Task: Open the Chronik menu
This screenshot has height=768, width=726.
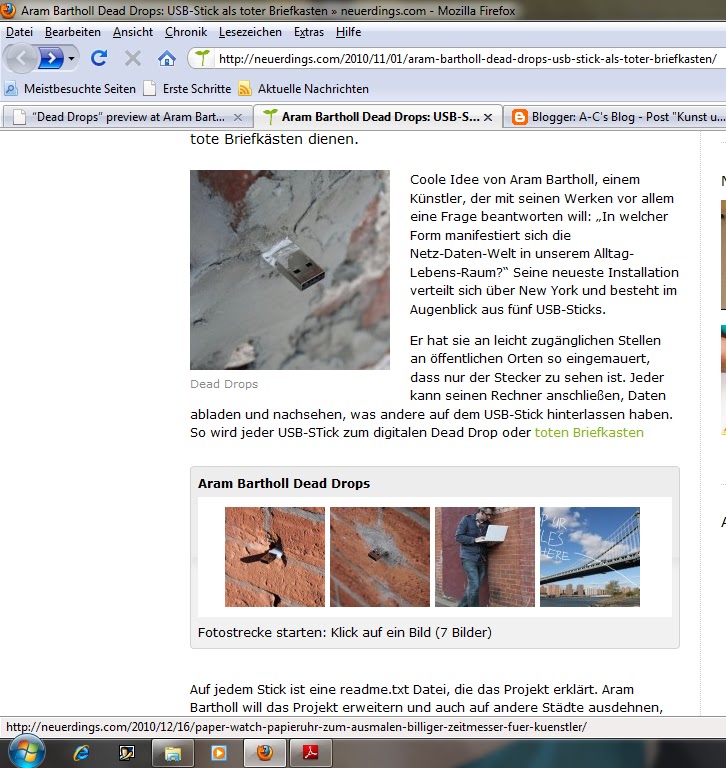Action: (x=186, y=32)
